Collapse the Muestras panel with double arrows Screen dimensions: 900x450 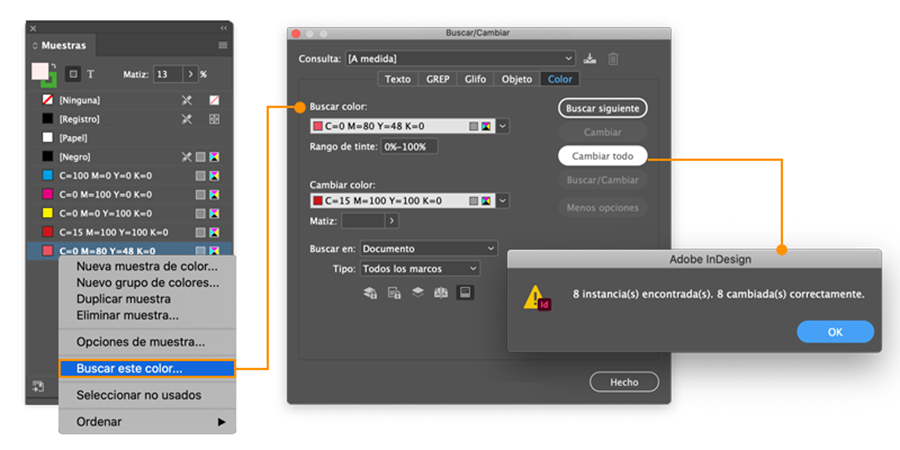coord(223,28)
